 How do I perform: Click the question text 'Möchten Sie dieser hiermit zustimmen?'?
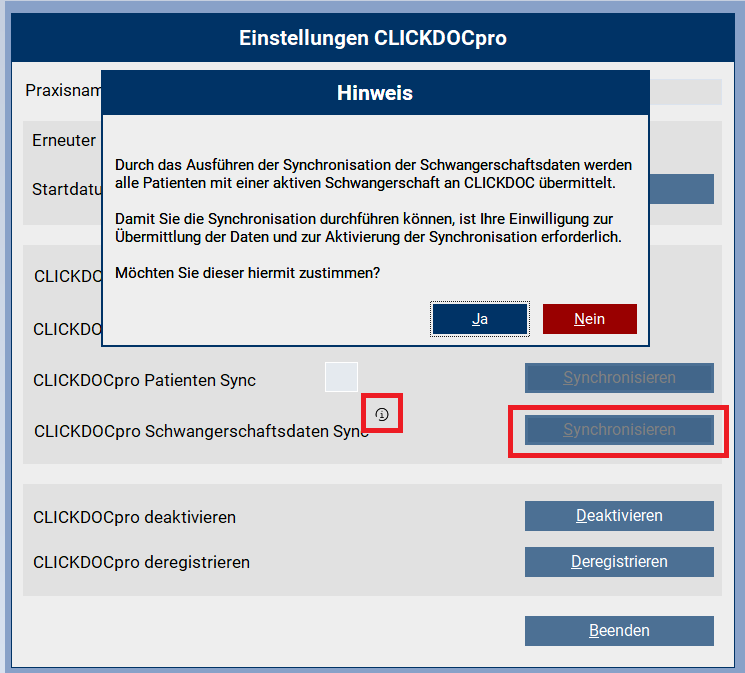pyautogui.click(x=249, y=272)
